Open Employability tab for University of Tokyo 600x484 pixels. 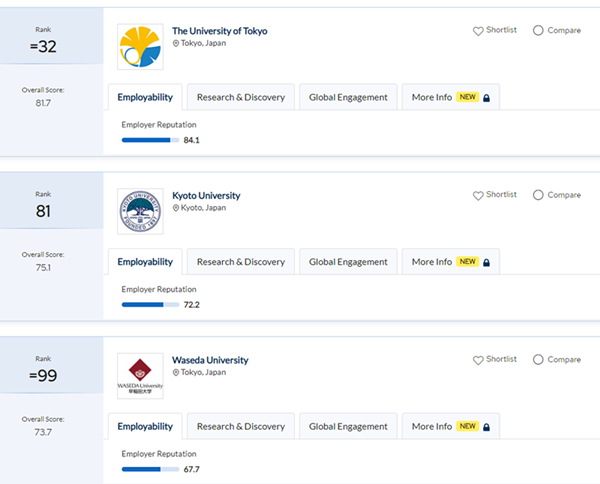[x=145, y=97]
